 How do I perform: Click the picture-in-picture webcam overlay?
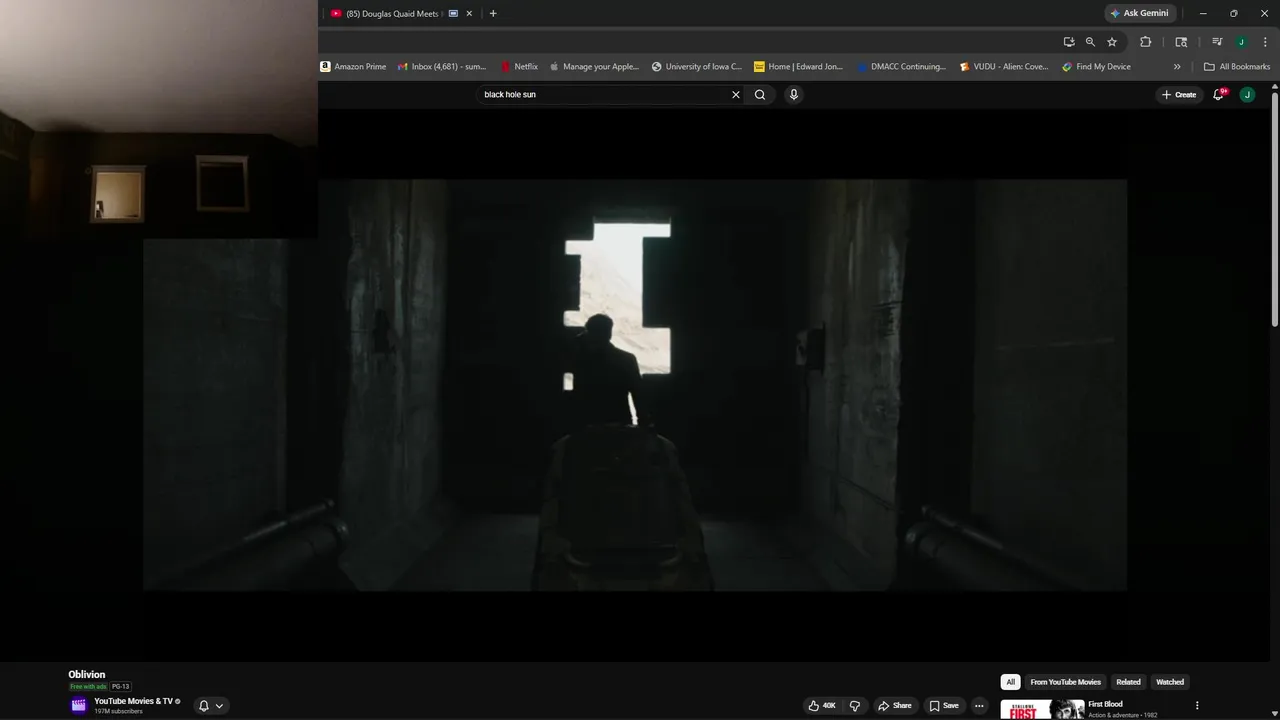click(x=159, y=119)
